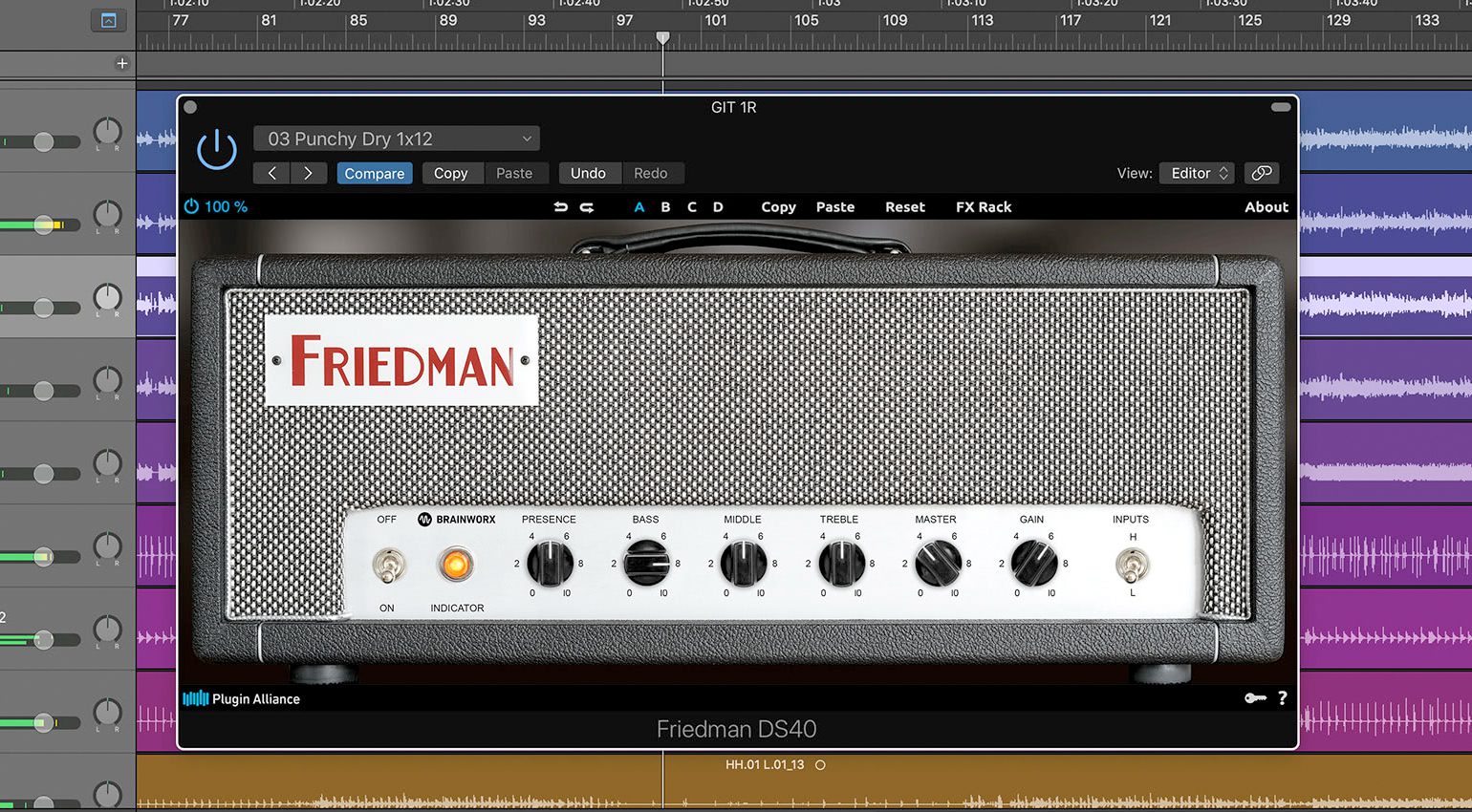Click the highlighted track's pan knob
The height and width of the screenshot is (812, 1472).
[x=107, y=297]
